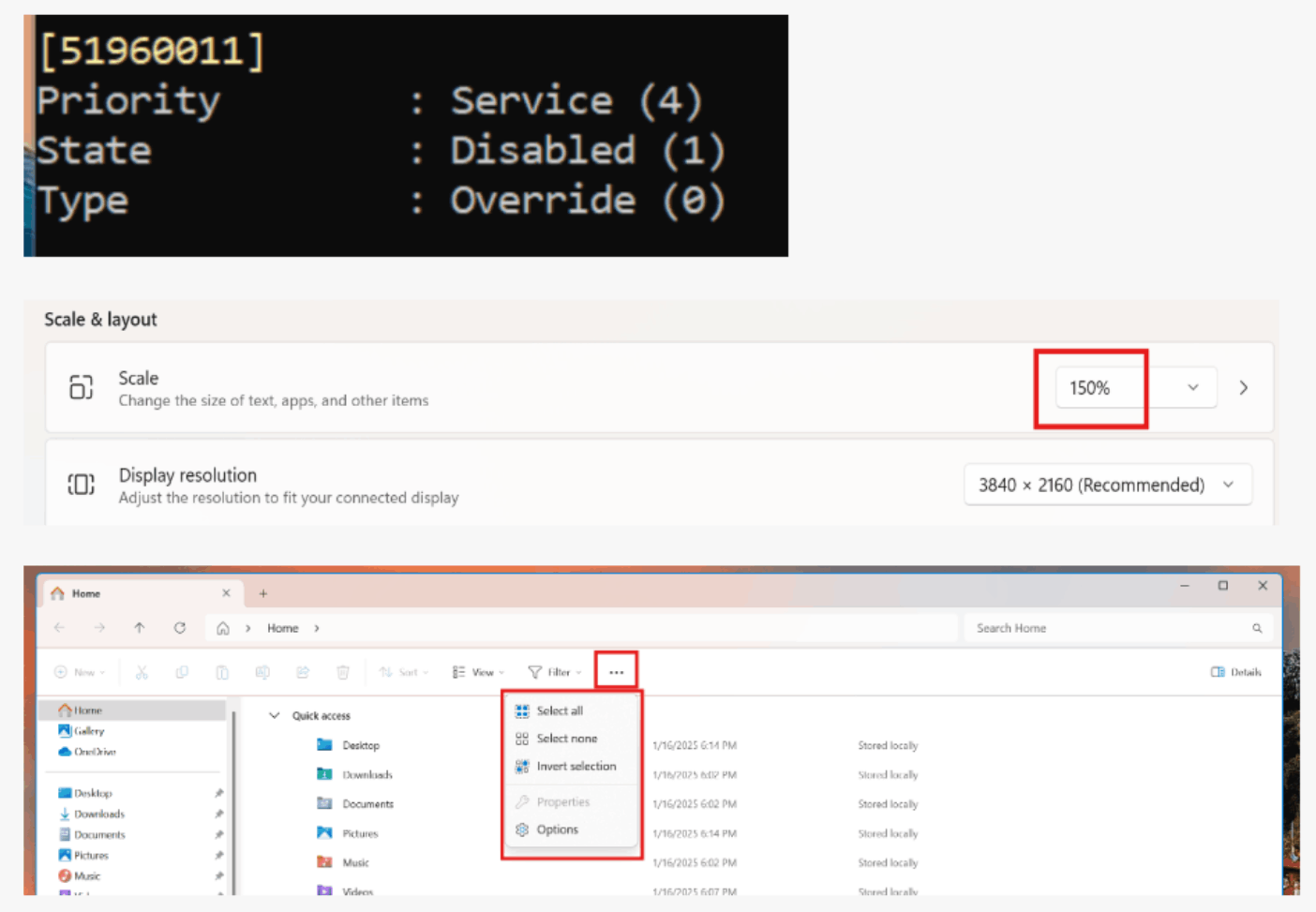This screenshot has width=1316, height=912.
Task: Click the Cut scissors icon in Explorer toolbar
Action: click(x=142, y=672)
